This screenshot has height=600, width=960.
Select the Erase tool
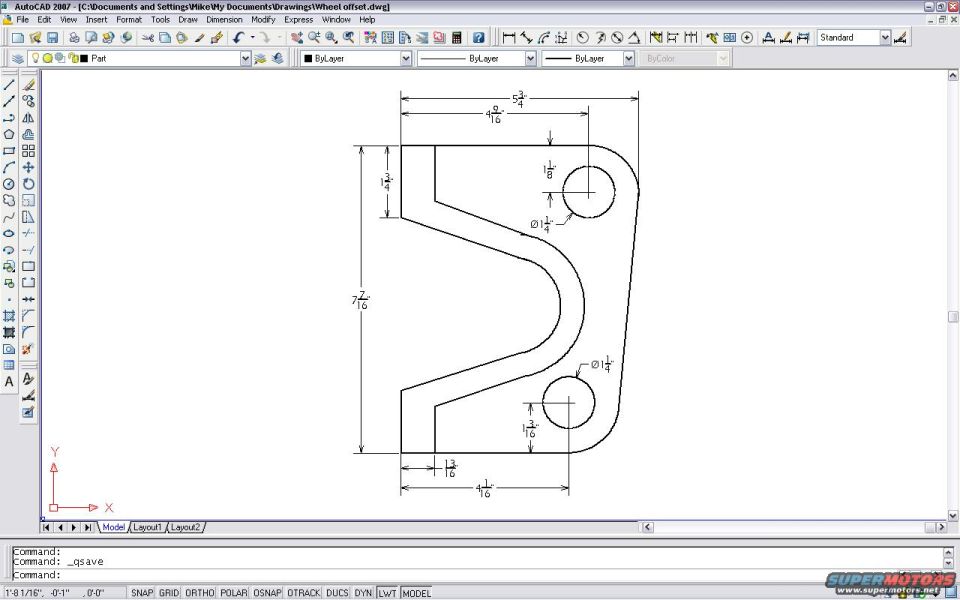(x=28, y=85)
